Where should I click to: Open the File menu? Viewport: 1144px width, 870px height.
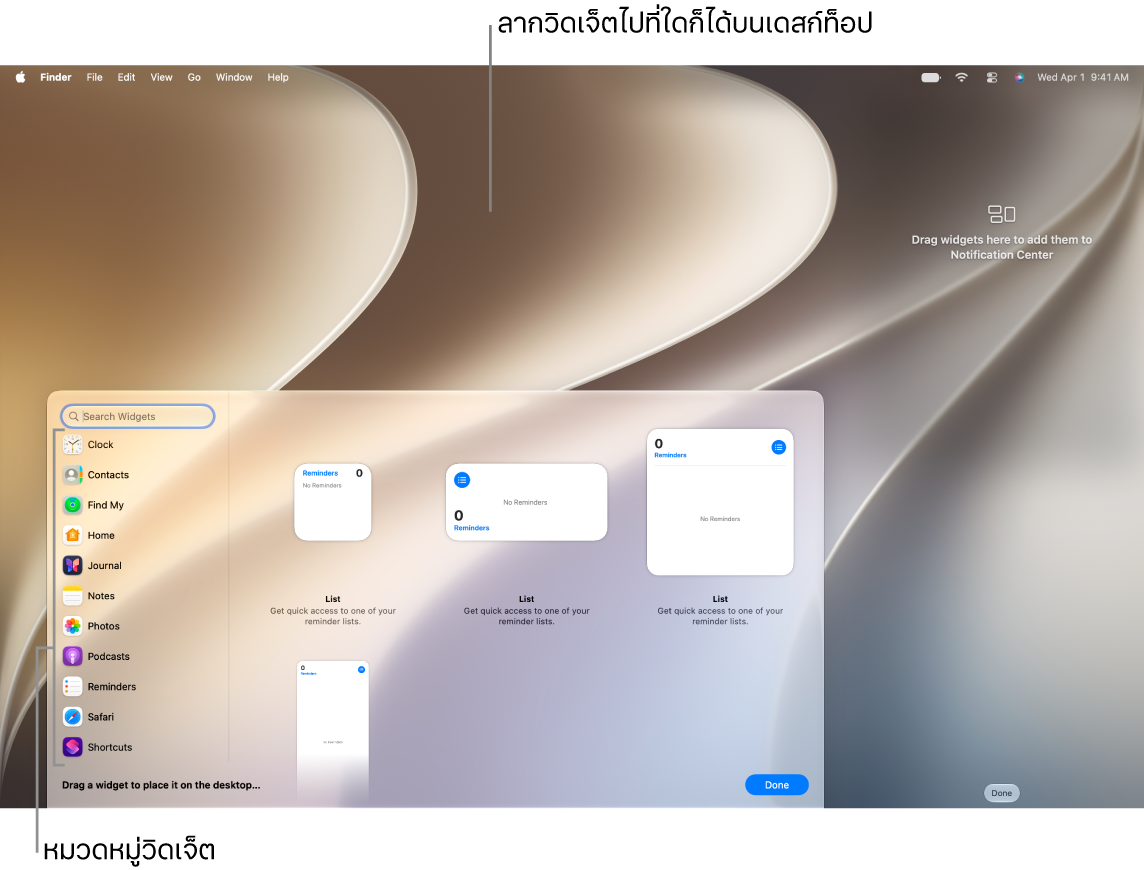coord(94,77)
